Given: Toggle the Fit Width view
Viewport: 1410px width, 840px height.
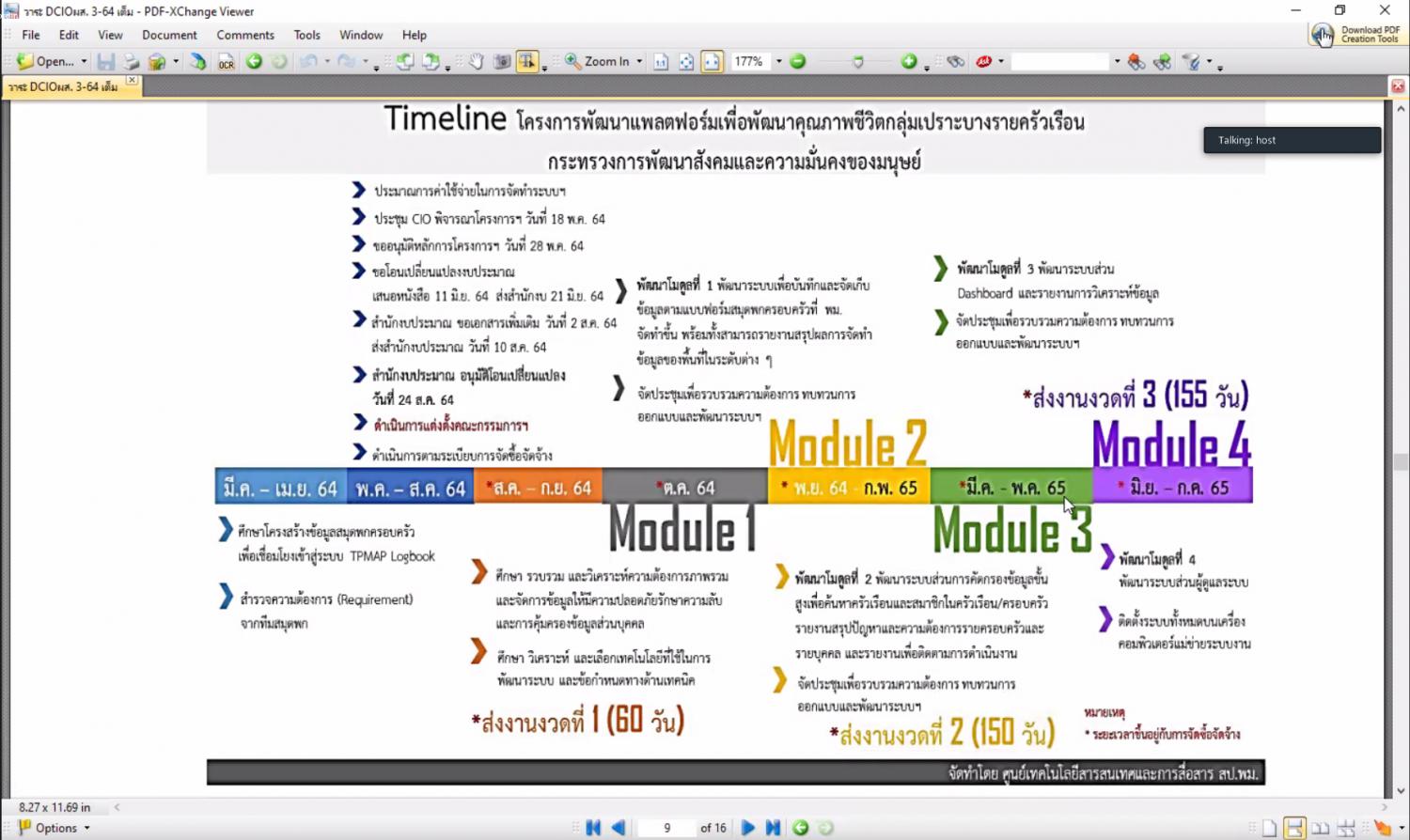Looking at the screenshot, I should pyautogui.click(x=712, y=61).
